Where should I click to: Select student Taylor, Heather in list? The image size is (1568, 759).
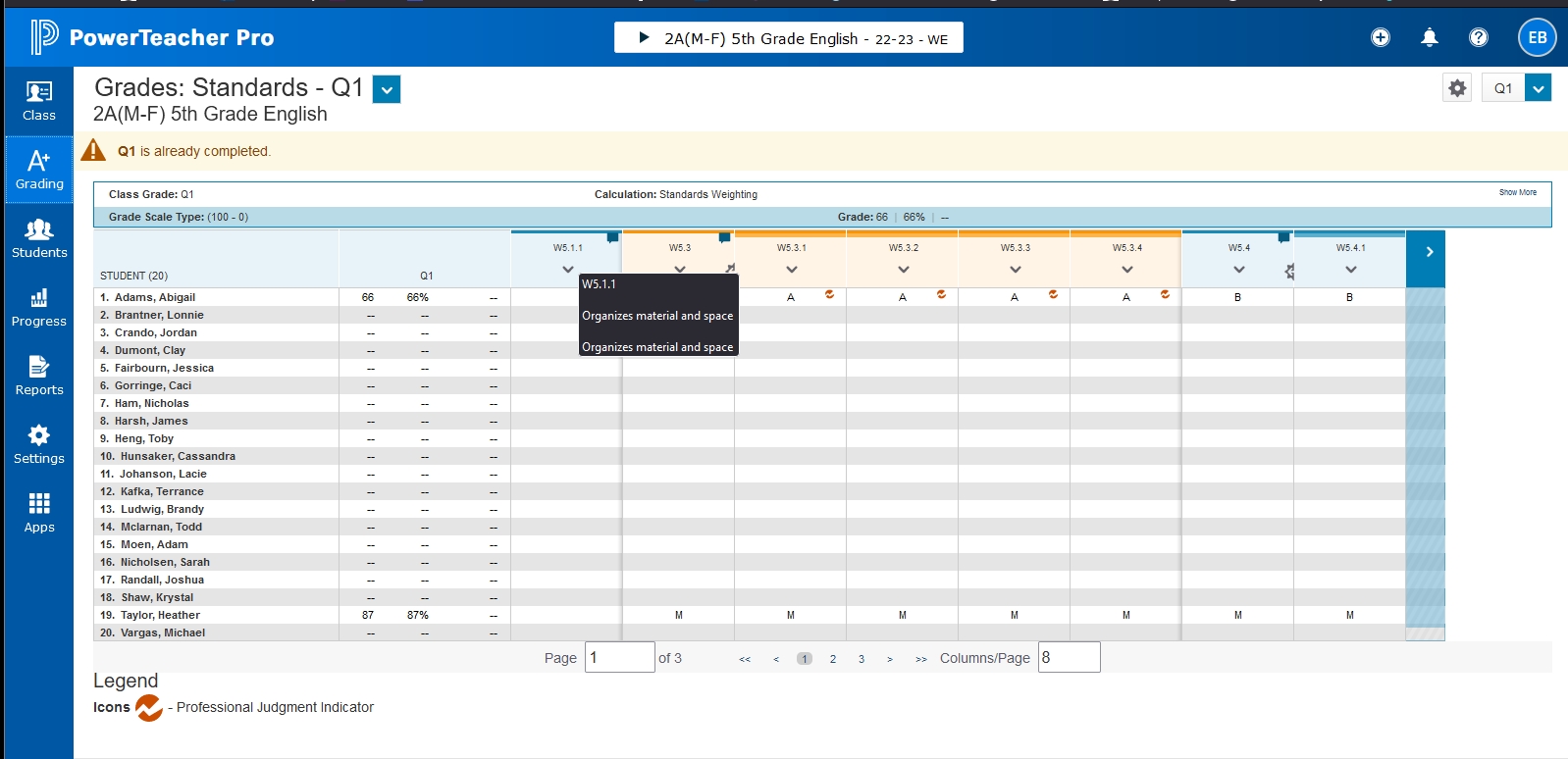point(160,615)
